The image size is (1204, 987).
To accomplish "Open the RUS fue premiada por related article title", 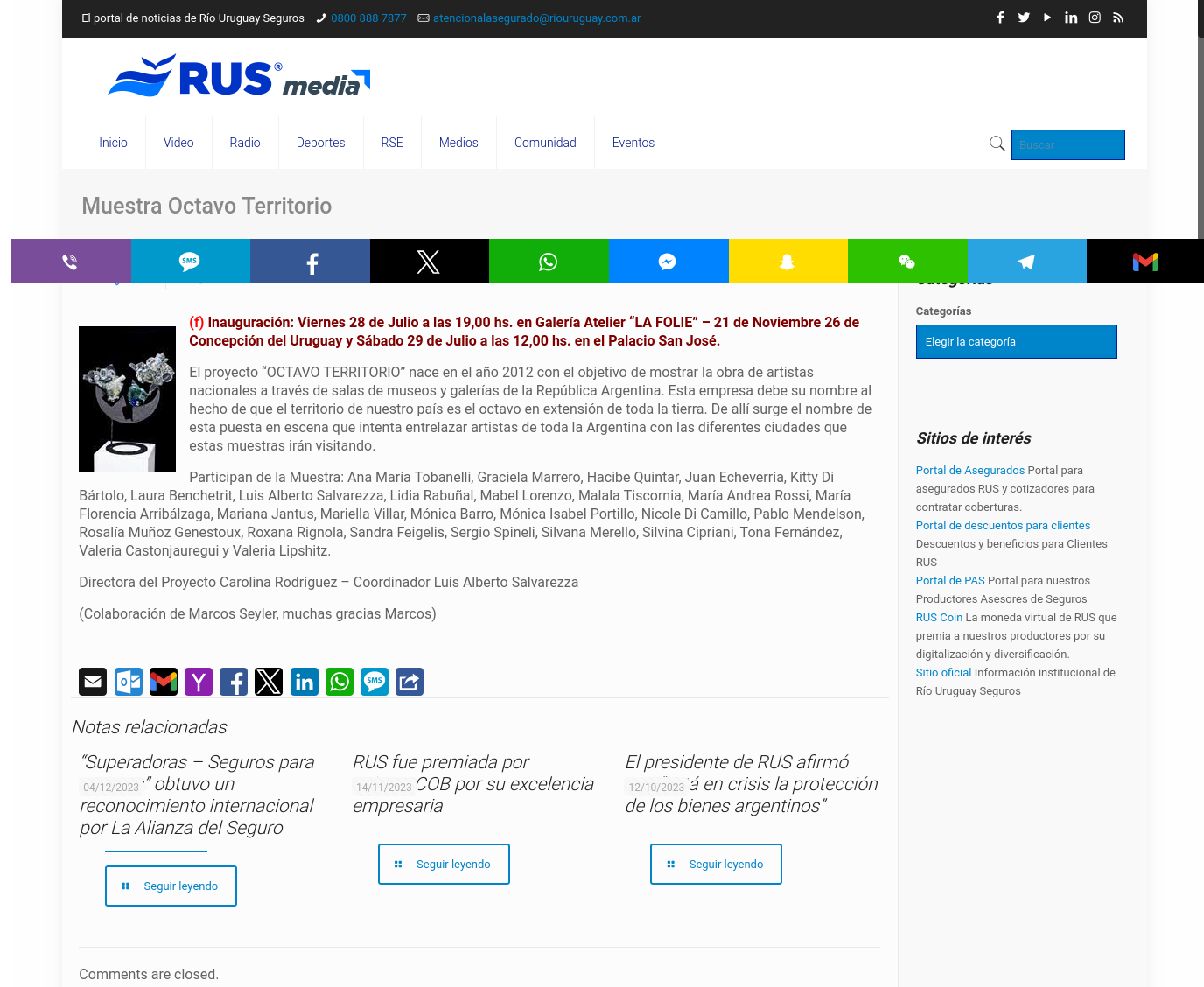I will 472,783.
